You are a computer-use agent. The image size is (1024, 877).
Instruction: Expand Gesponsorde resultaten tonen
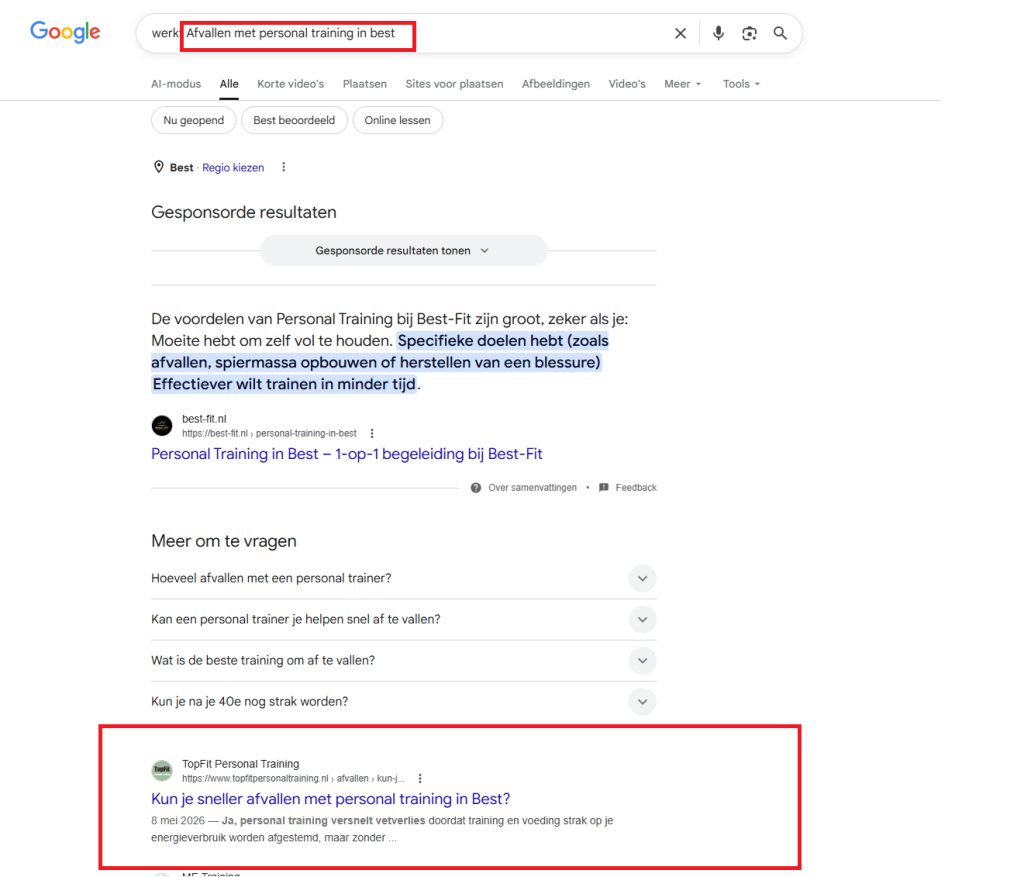[x=403, y=251]
